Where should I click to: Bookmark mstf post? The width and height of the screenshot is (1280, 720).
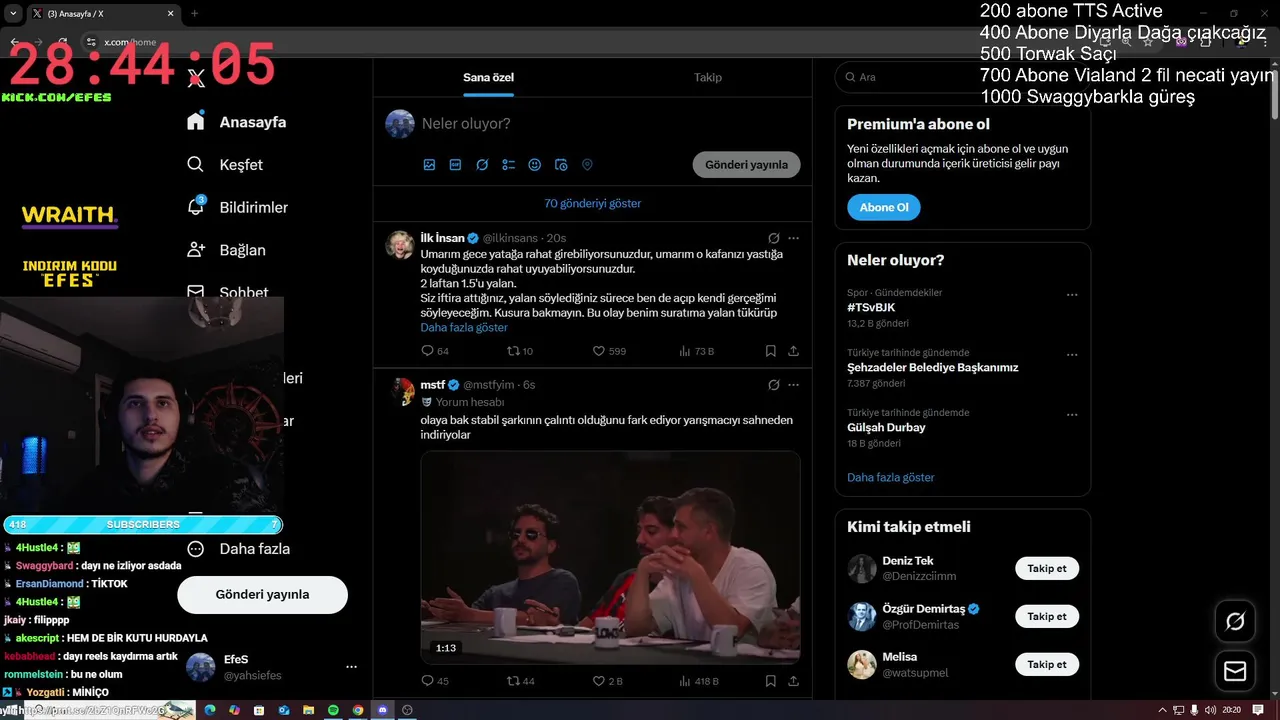770,681
